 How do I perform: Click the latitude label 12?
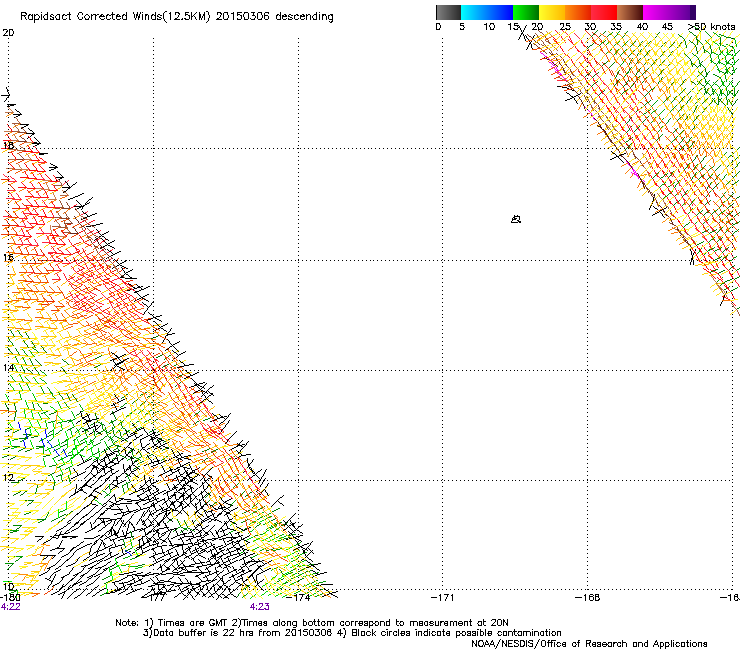pyautogui.click(x=8, y=477)
